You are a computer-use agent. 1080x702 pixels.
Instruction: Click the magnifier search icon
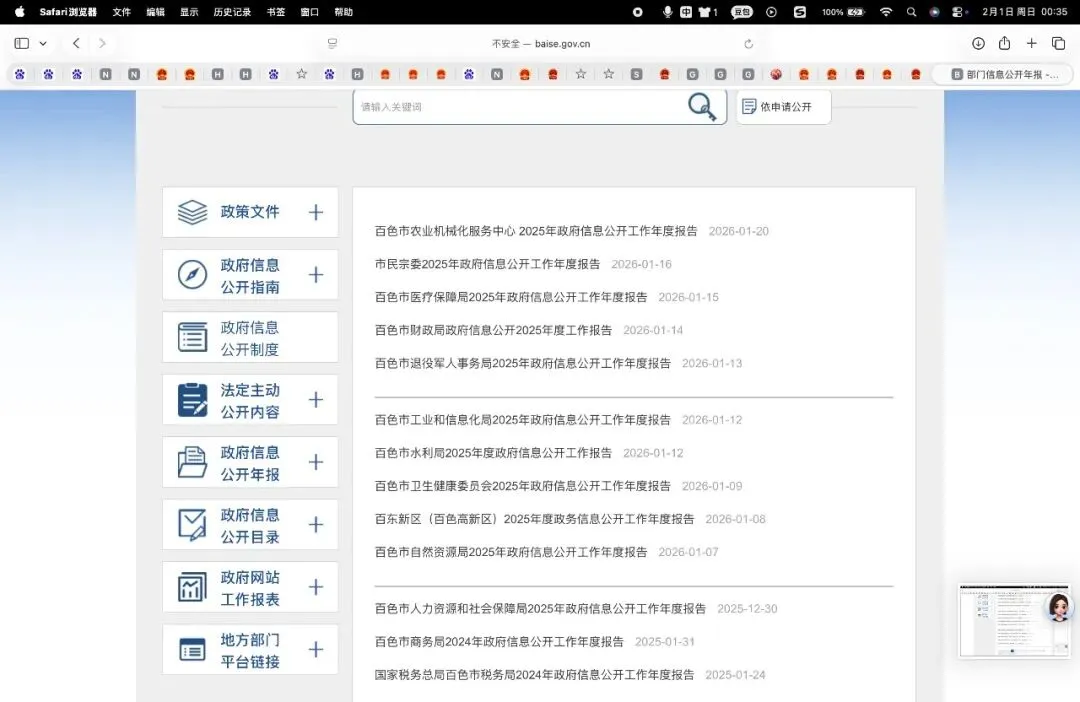702,107
